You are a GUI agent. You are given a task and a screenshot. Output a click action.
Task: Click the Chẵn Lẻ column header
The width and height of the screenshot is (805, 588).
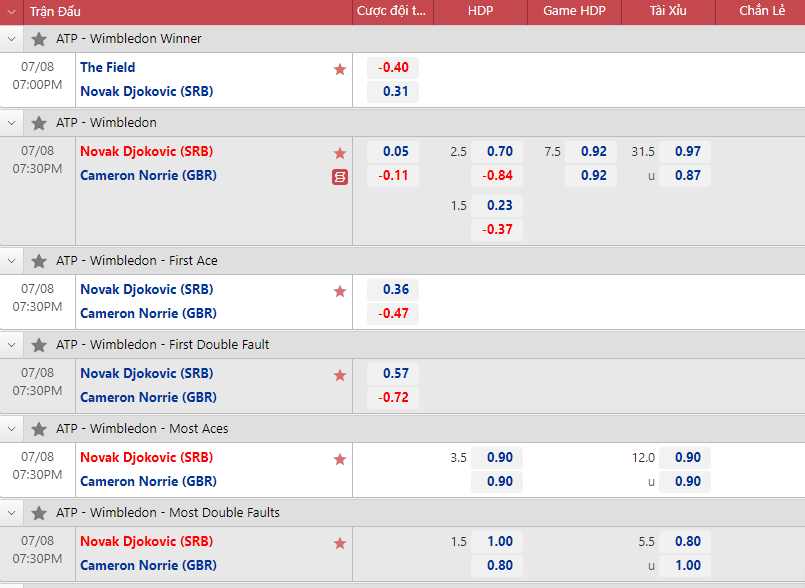click(x=762, y=11)
